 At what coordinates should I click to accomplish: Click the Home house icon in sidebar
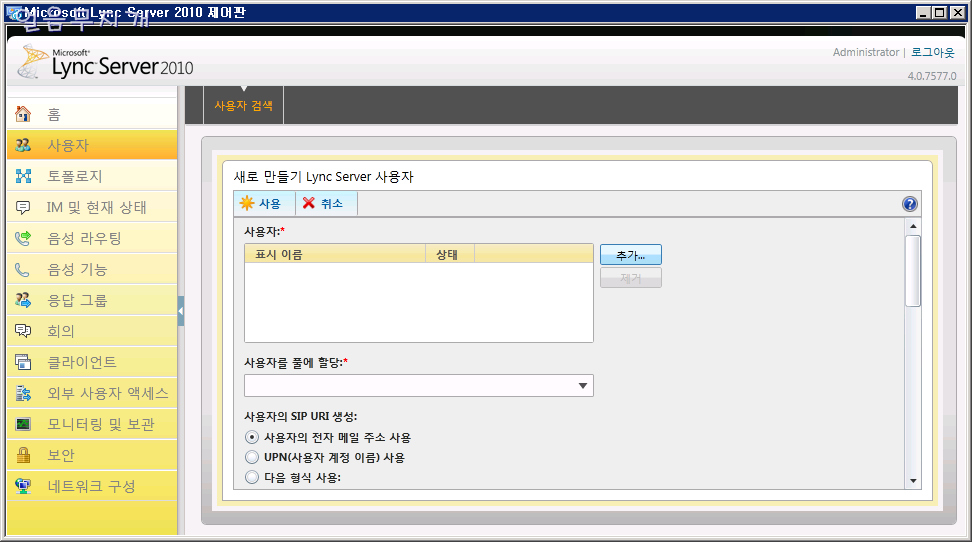pos(23,114)
